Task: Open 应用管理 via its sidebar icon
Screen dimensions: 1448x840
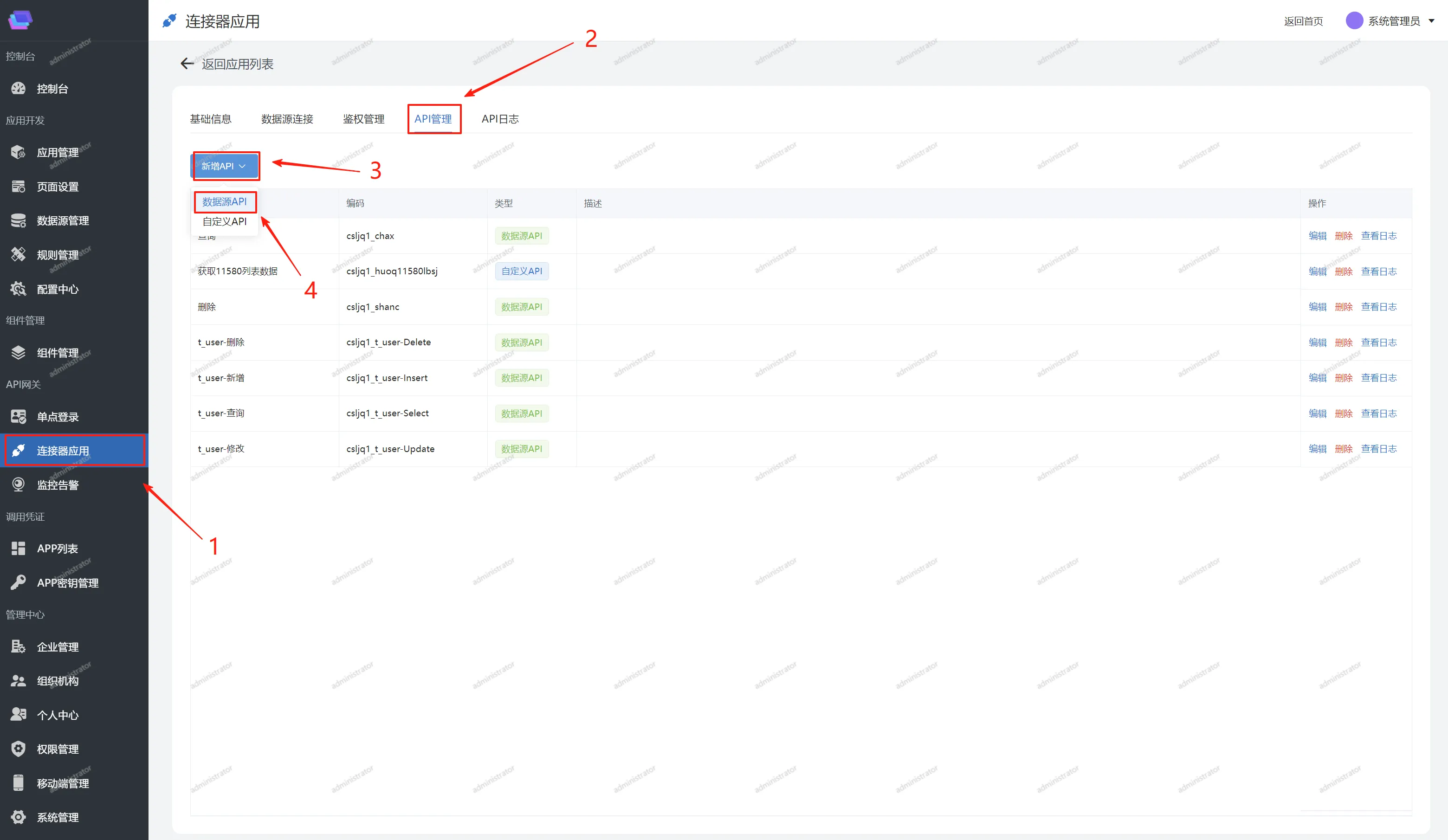Action: (19, 152)
